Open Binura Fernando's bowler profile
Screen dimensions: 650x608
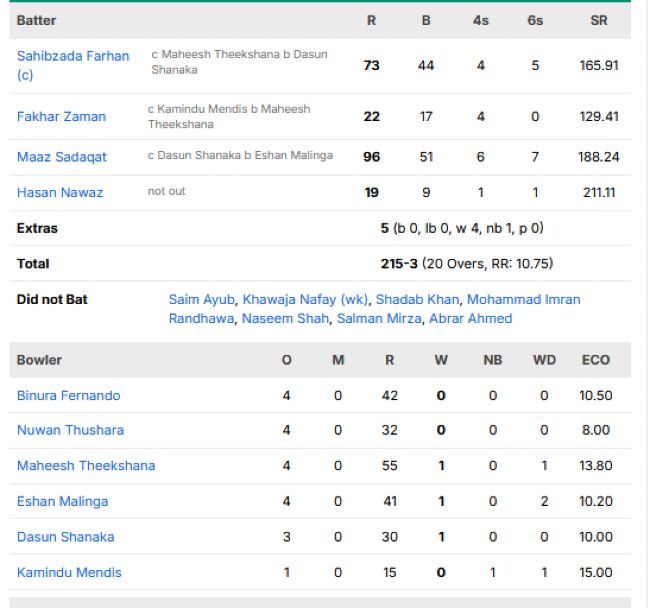coord(68,395)
